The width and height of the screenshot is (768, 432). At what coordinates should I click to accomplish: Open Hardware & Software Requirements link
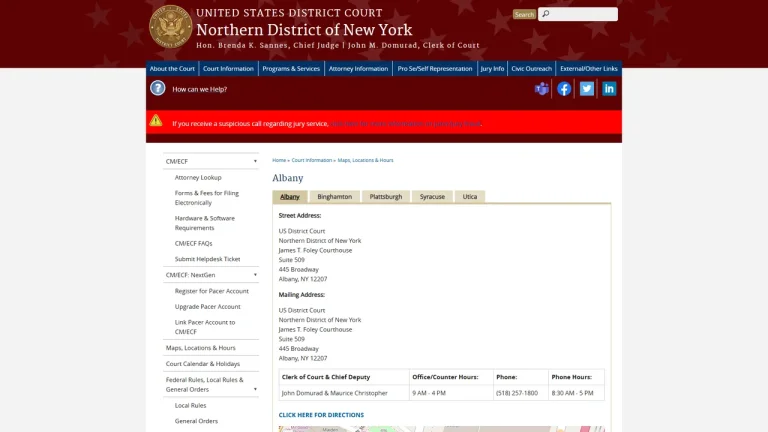[x=205, y=223]
